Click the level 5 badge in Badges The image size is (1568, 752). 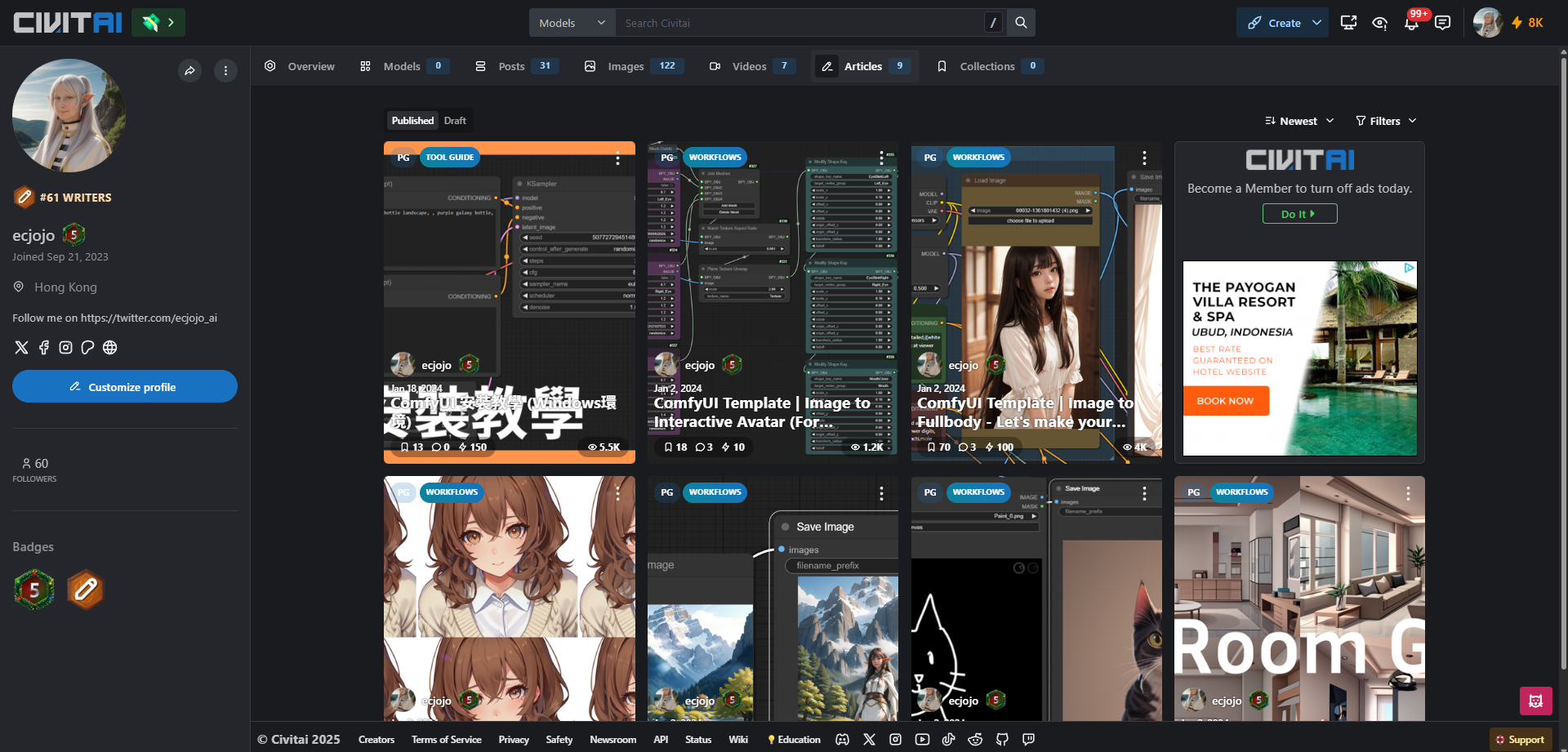coord(34,590)
